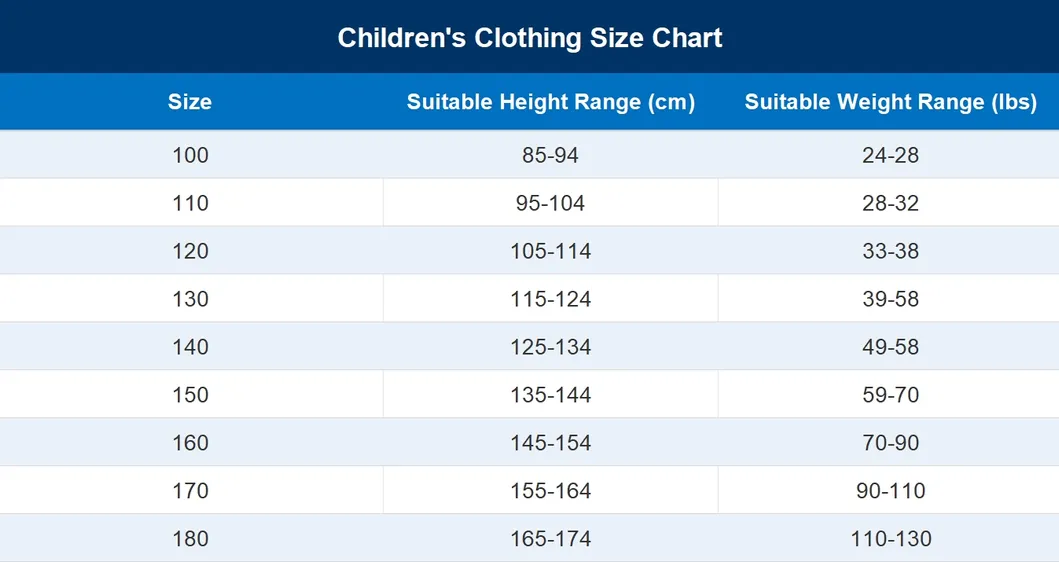Select the size 100 cell
Screen dimensions: 1059x562
tap(190, 155)
